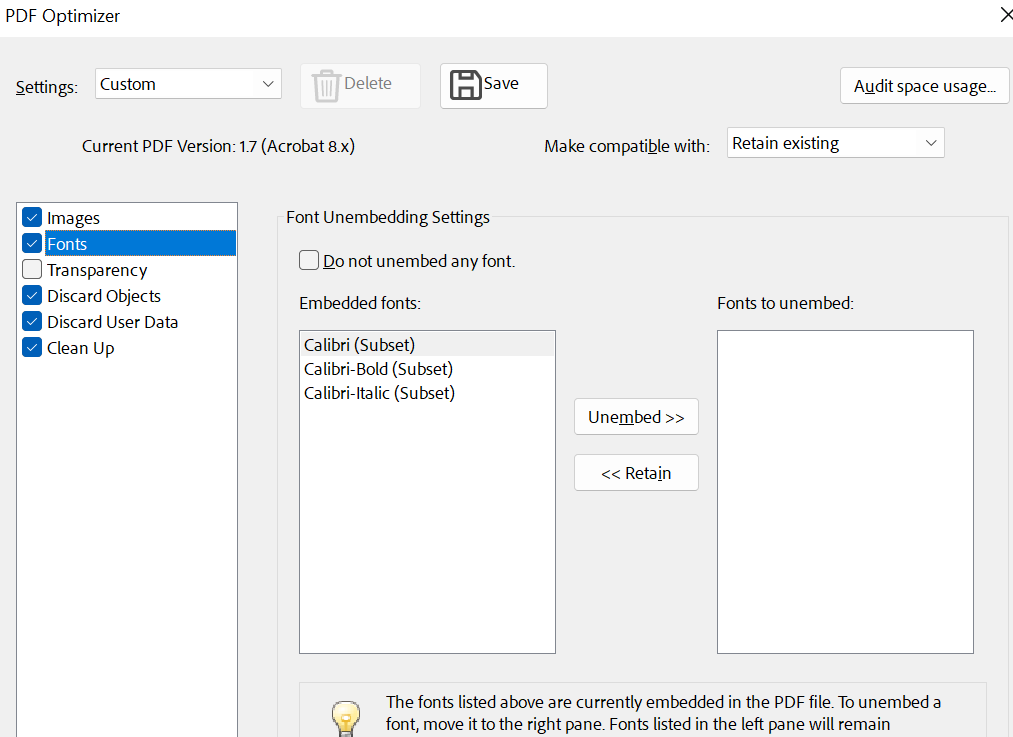
Task: Select Calibri-Italic (Subset) font entry
Action: [x=379, y=393]
